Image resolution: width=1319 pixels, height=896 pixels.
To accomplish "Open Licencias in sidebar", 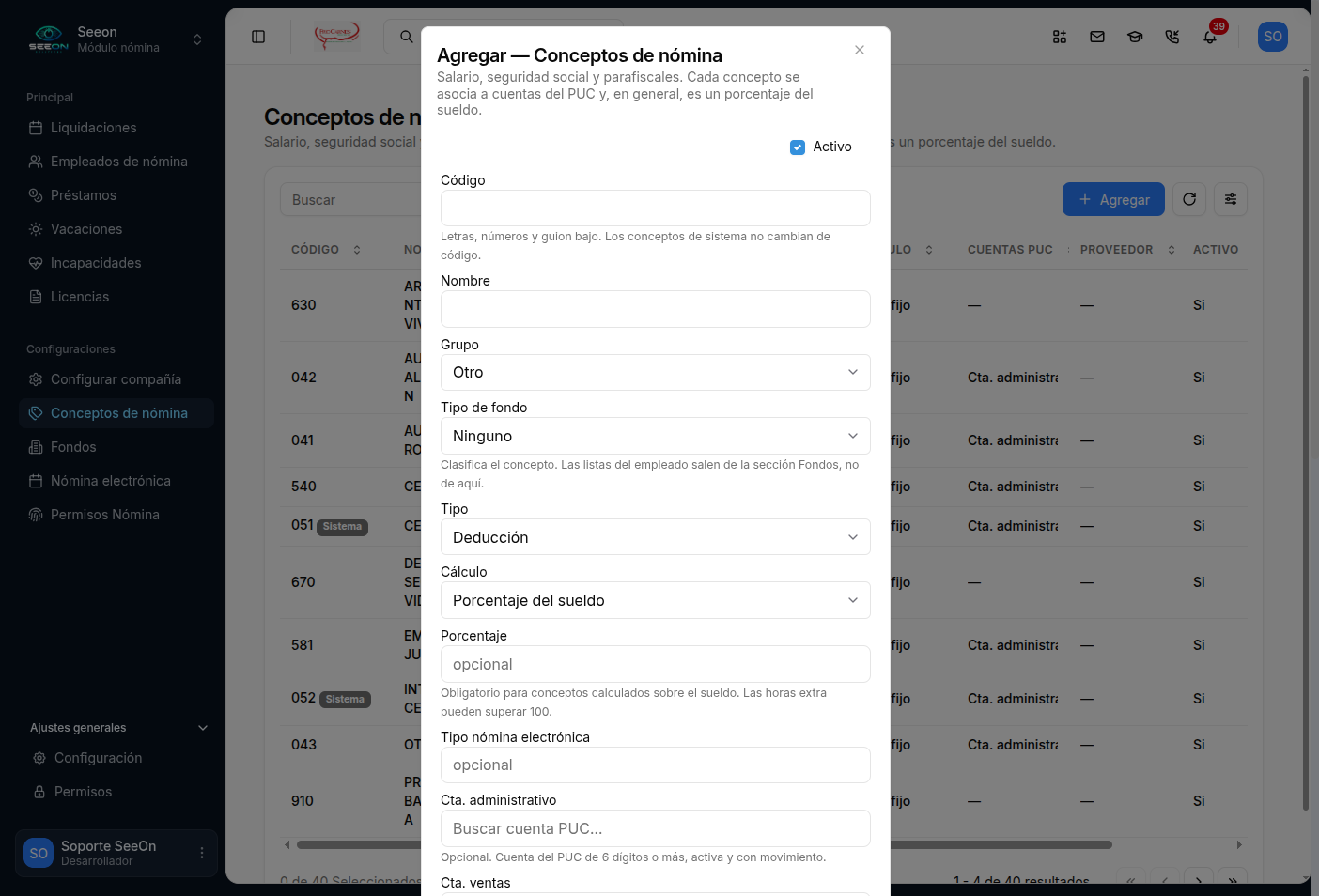I will tap(116, 297).
